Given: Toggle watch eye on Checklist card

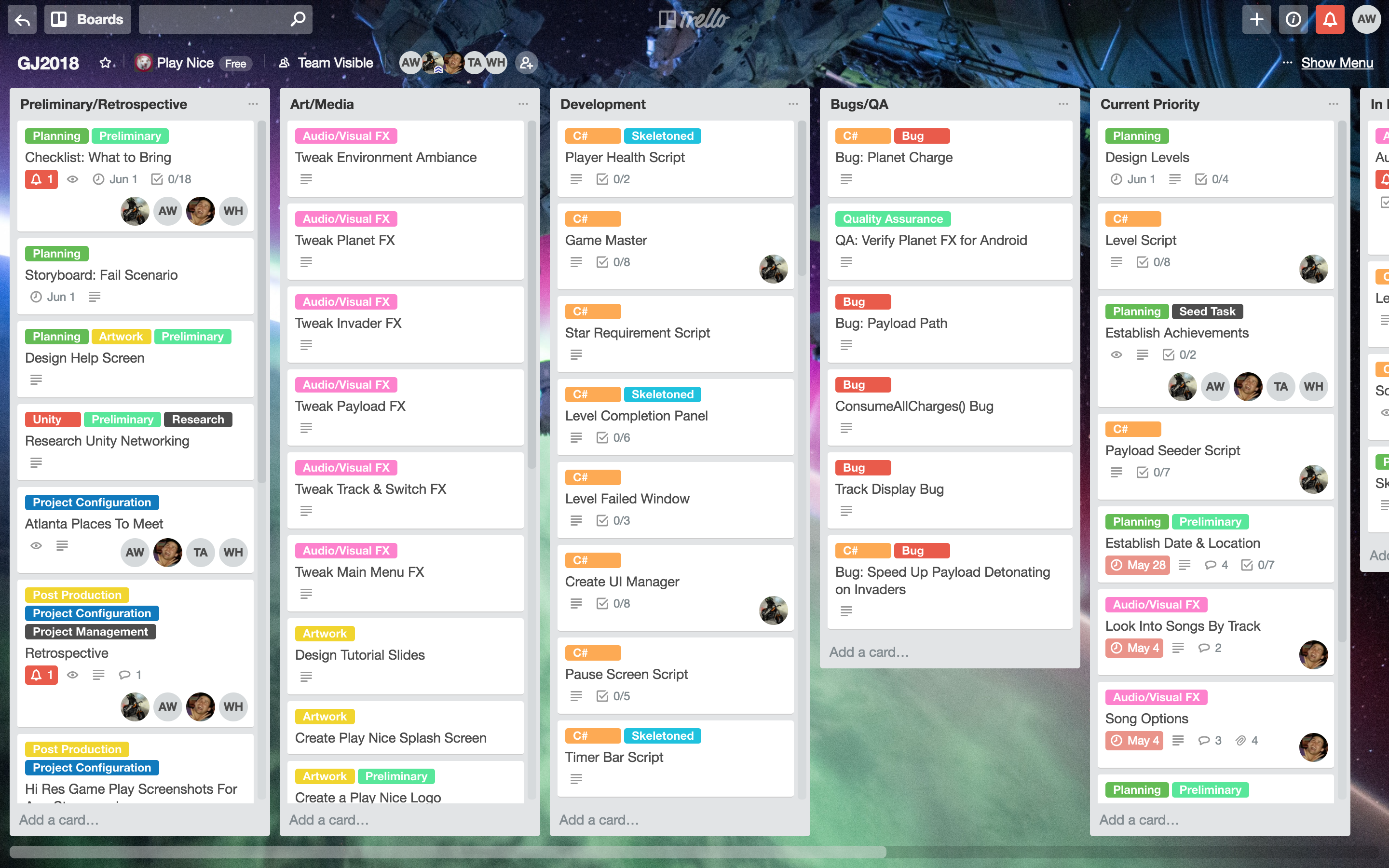Looking at the screenshot, I should [72, 179].
